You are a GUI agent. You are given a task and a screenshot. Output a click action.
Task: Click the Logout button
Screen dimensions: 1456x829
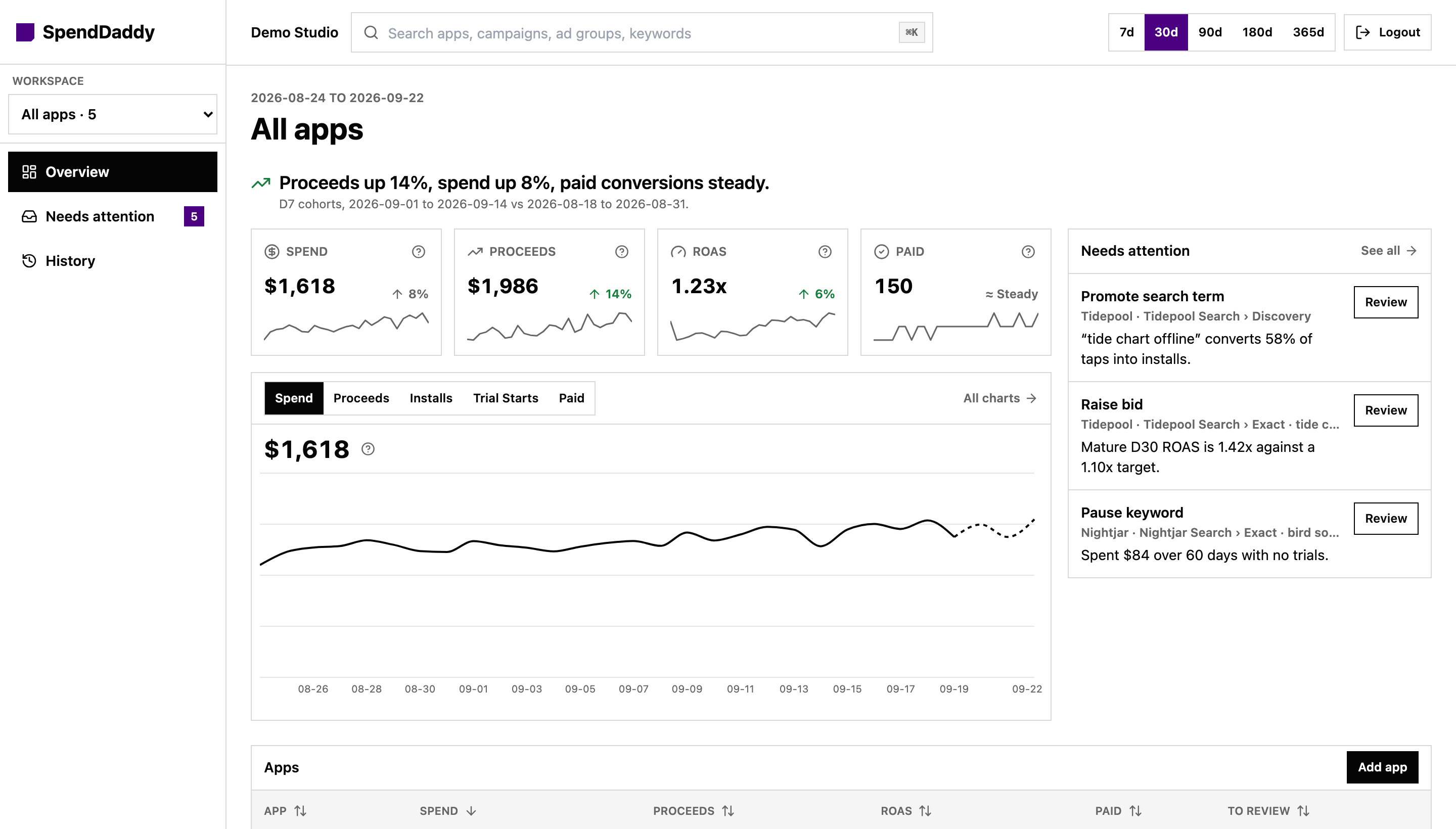point(1388,32)
